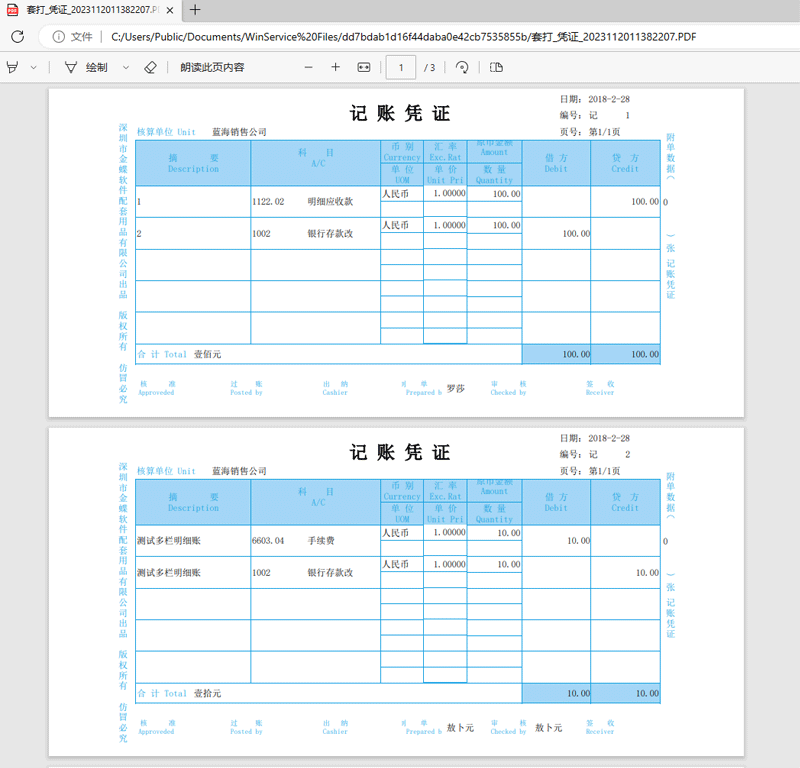Click the address bar file path
Viewport: 800px width, 768px height.
tap(400, 37)
